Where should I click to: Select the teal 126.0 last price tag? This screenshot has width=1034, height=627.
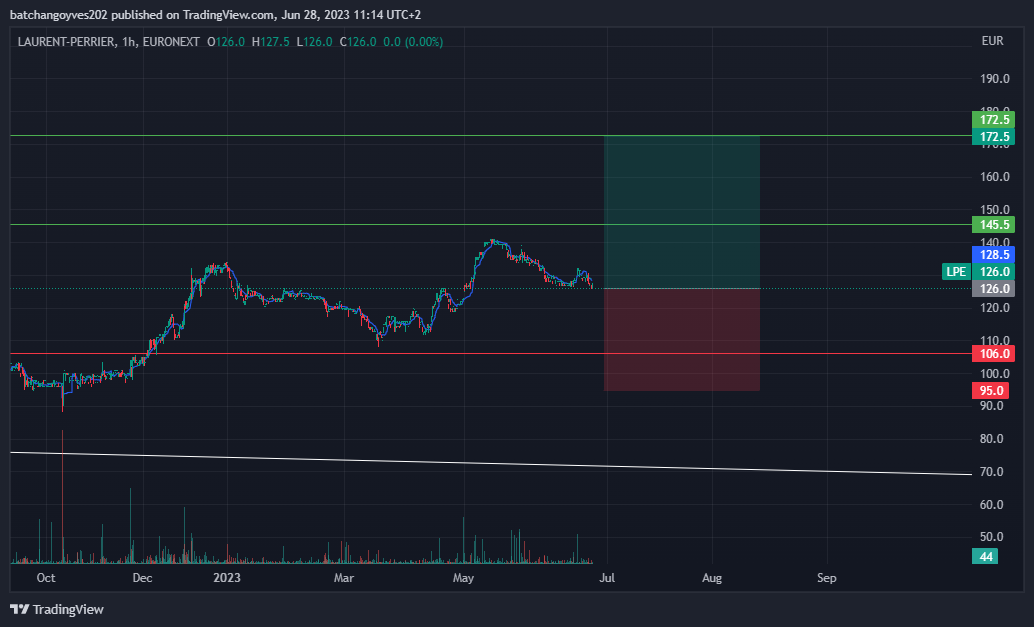point(993,272)
